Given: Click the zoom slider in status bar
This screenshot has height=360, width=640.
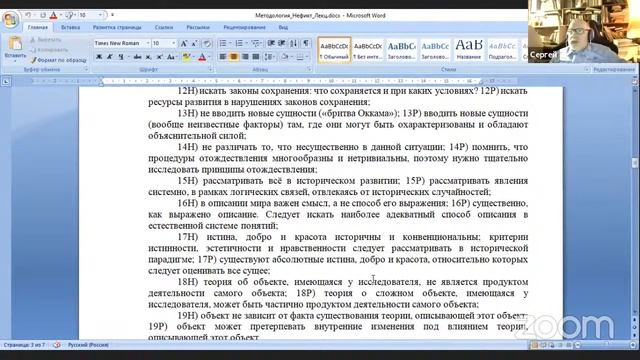Looking at the screenshot, I should click(606, 345).
